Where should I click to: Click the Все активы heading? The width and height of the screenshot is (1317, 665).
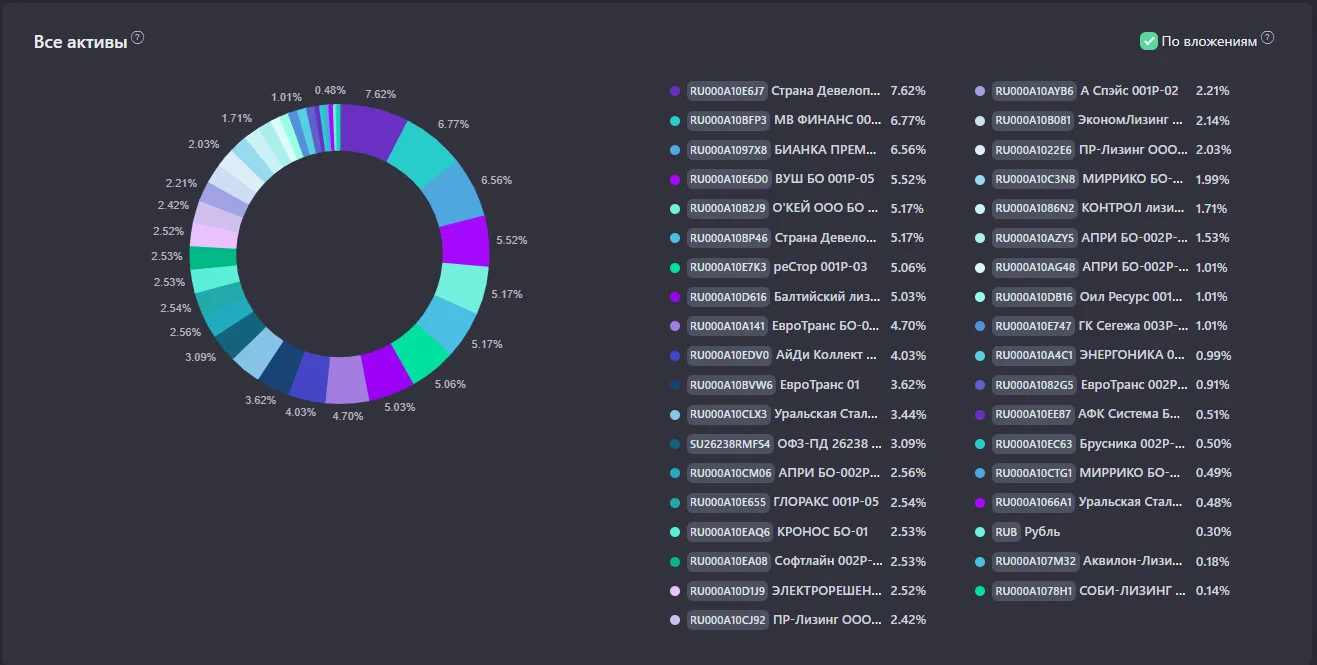(x=80, y=42)
